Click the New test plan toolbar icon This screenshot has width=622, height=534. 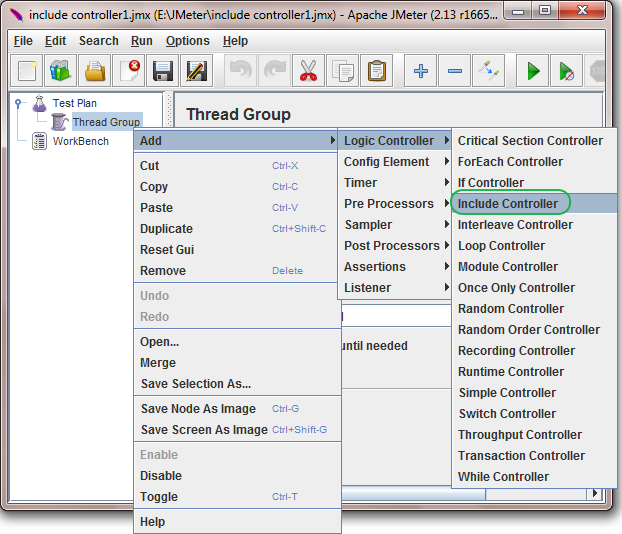(27, 71)
